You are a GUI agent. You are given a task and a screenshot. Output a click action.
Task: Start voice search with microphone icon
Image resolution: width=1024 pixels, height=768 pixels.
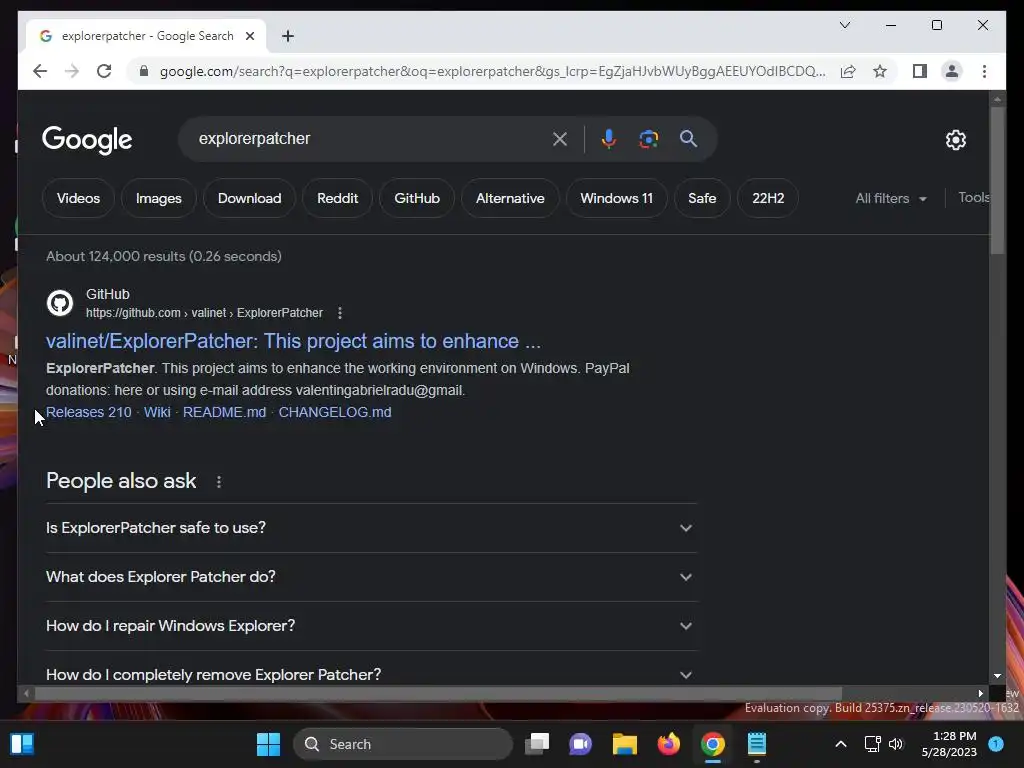609,138
